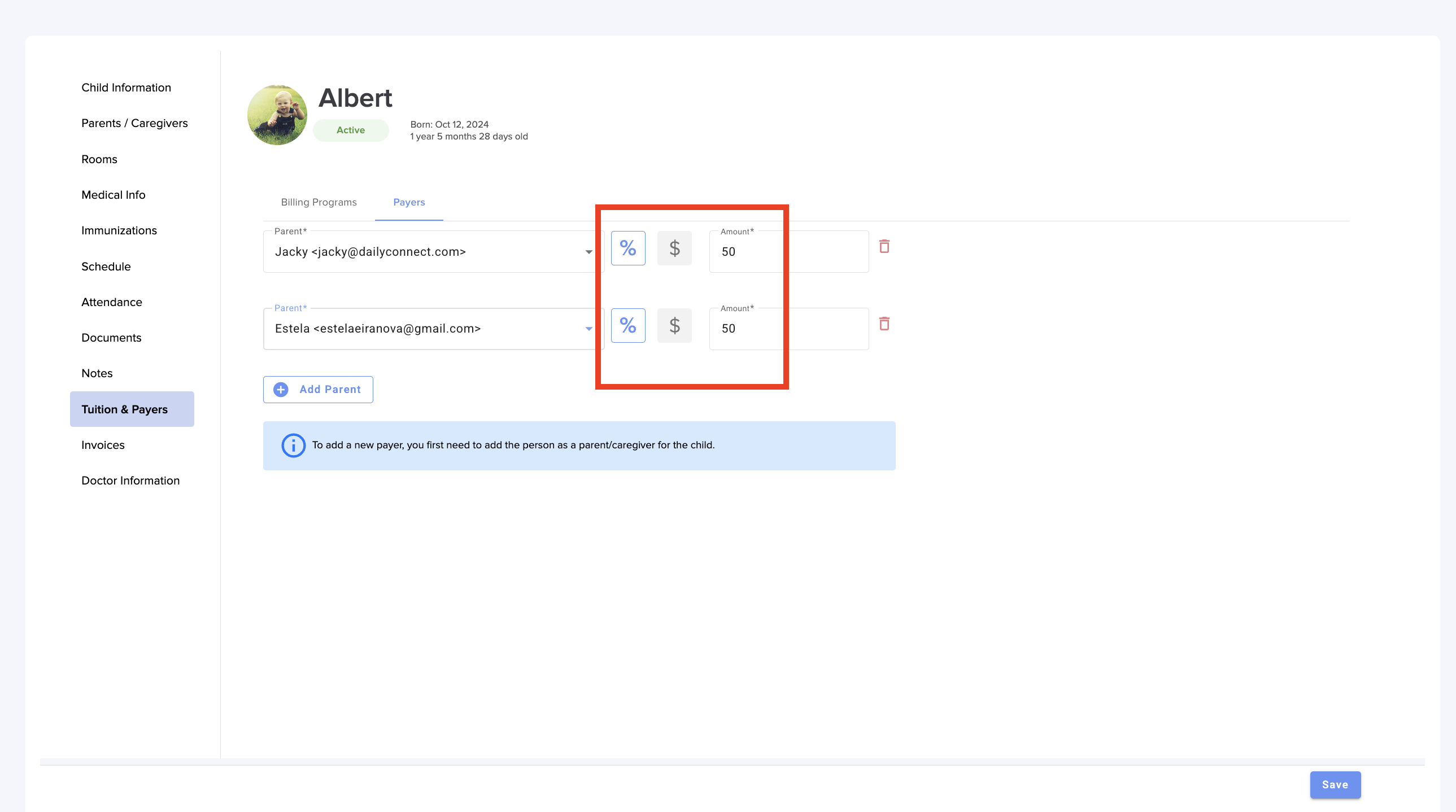Open Invoices in the sidebar
The height and width of the screenshot is (812, 1456).
tap(103, 445)
